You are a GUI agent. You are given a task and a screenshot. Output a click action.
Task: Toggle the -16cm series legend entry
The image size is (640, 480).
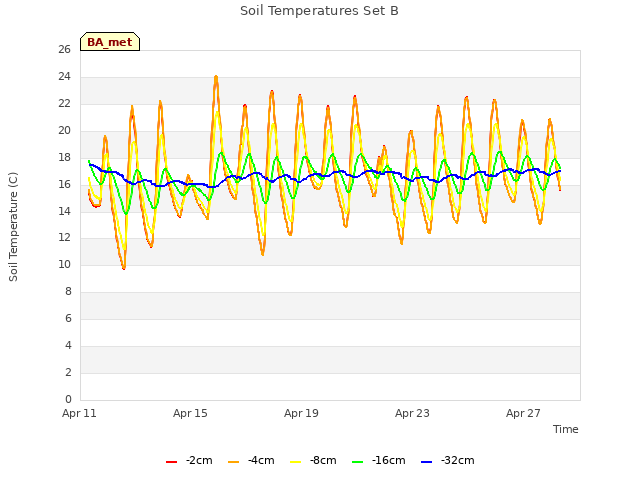(378, 461)
